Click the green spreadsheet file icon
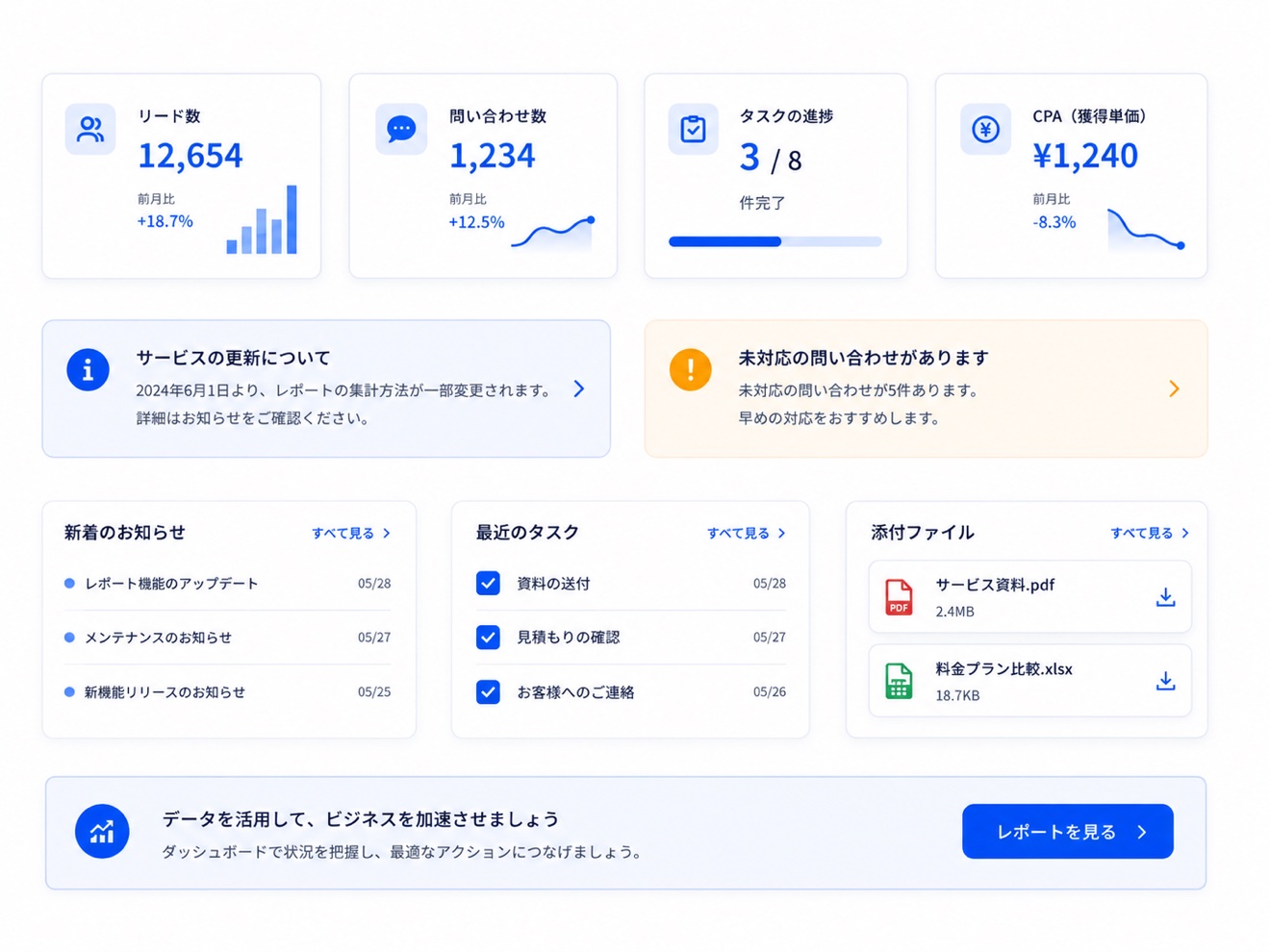This screenshot has width=1270, height=952. coord(899,681)
